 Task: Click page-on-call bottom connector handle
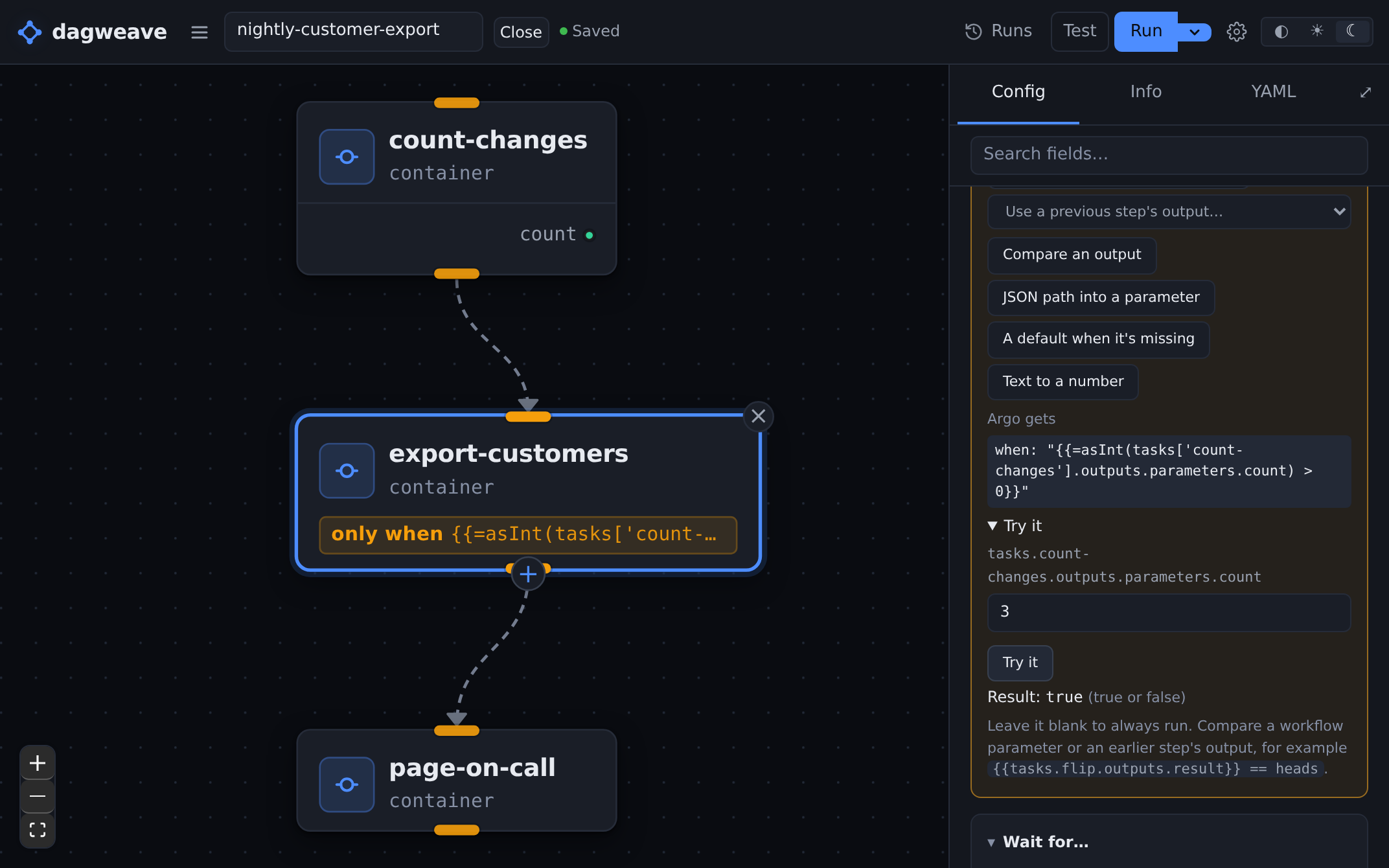(457, 830)
